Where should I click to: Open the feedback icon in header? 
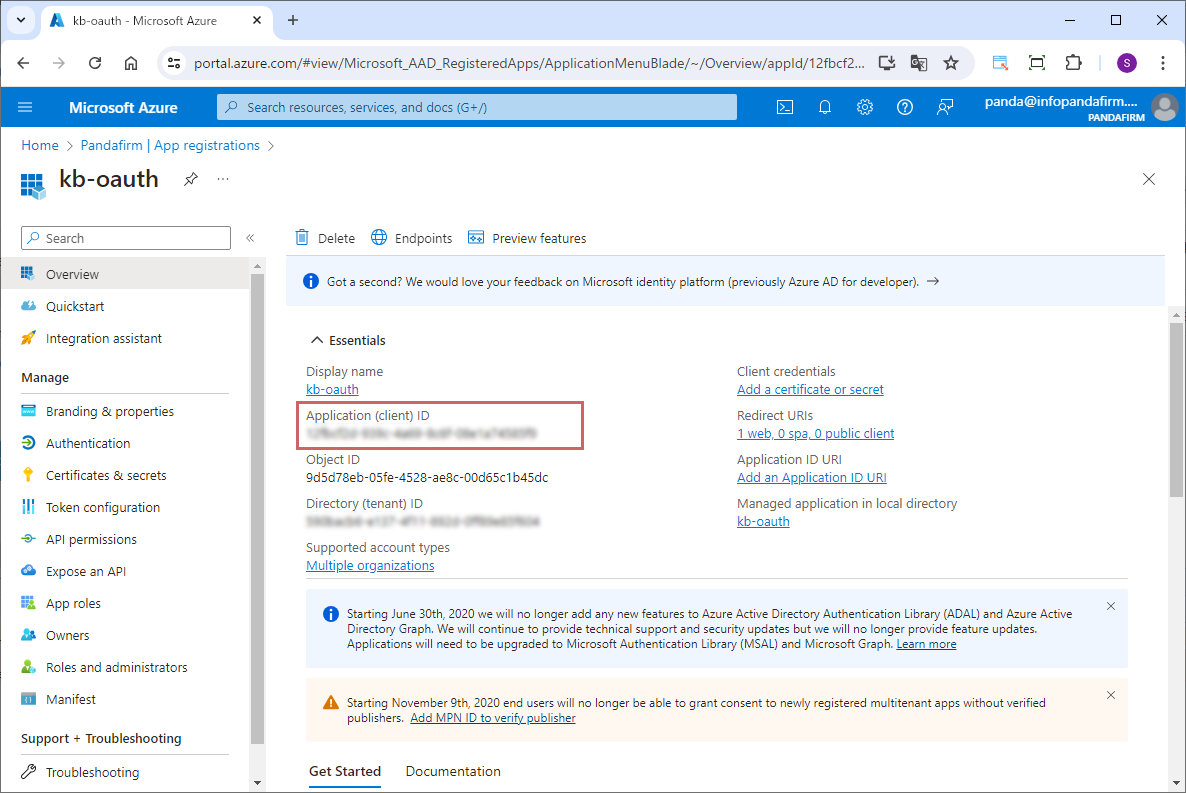click(x=945, y=107)
